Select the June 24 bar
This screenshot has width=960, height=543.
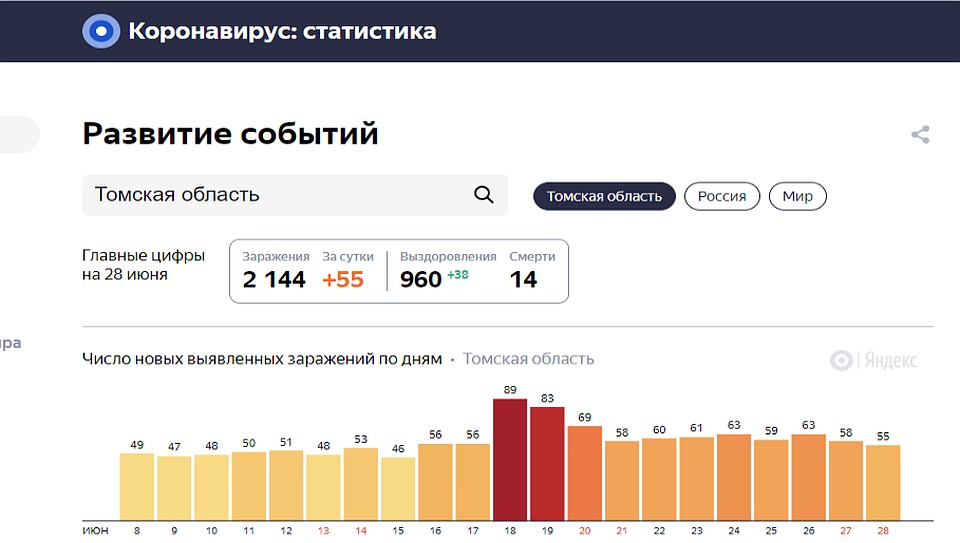[x=734, y=477]
